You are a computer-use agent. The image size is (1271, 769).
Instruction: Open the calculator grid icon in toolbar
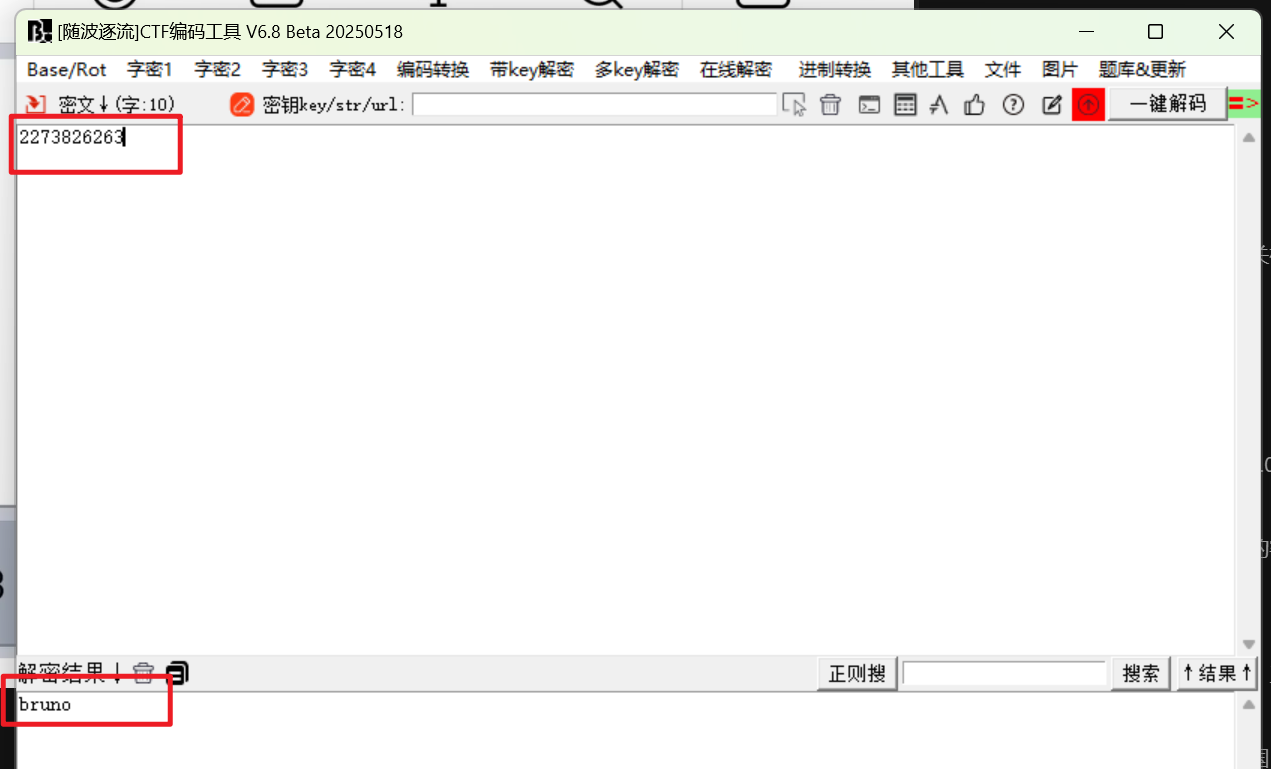[905, 104]
